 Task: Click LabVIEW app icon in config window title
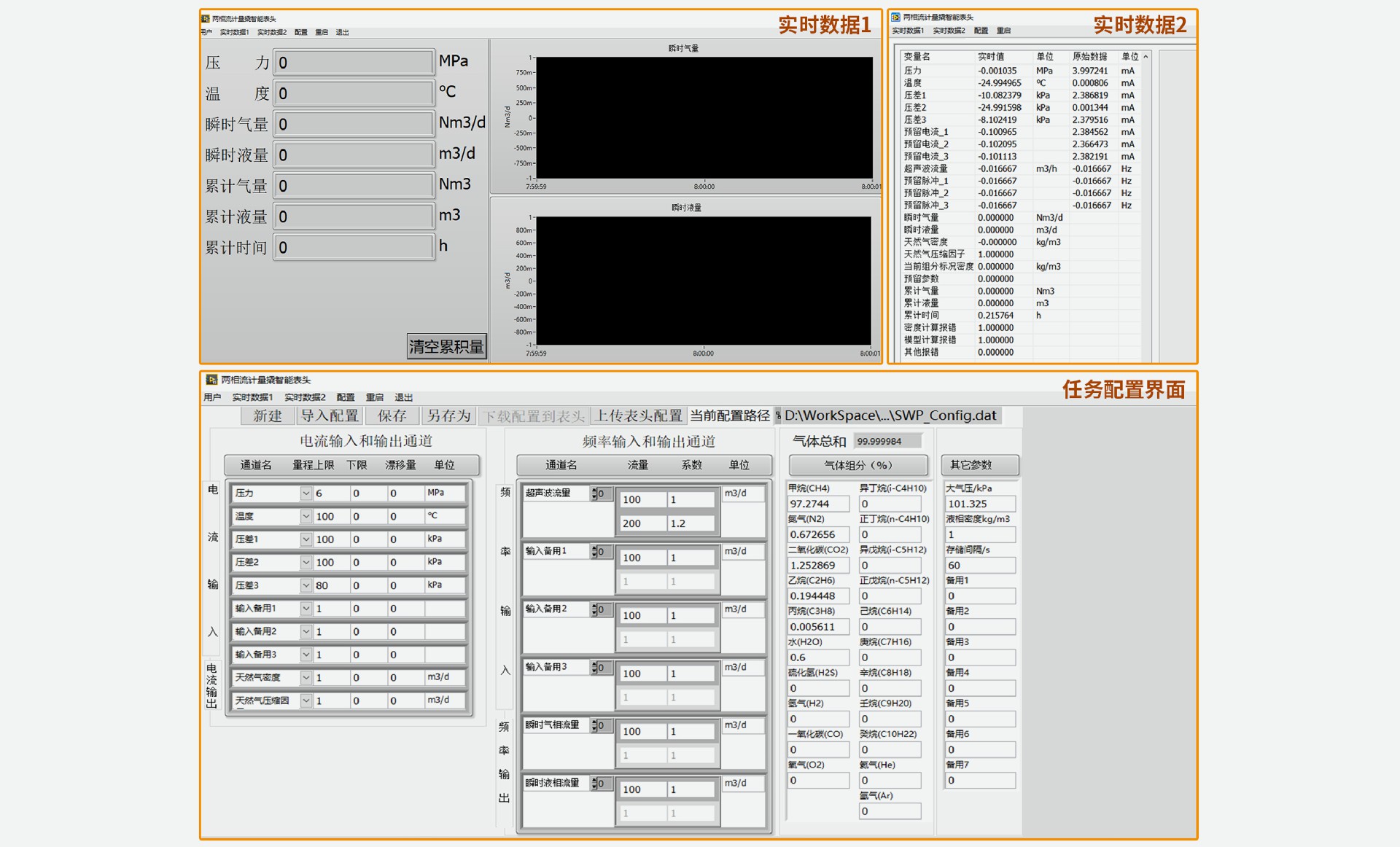click(x=211, y=380)
